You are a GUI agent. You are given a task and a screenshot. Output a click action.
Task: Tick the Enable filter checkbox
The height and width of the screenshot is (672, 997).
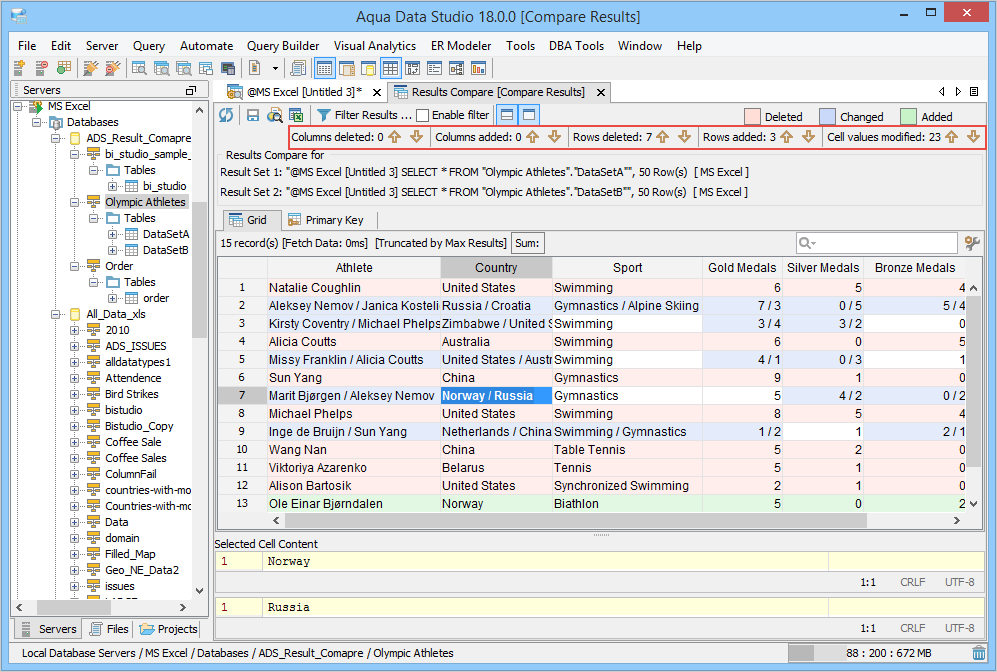[422, 115]
